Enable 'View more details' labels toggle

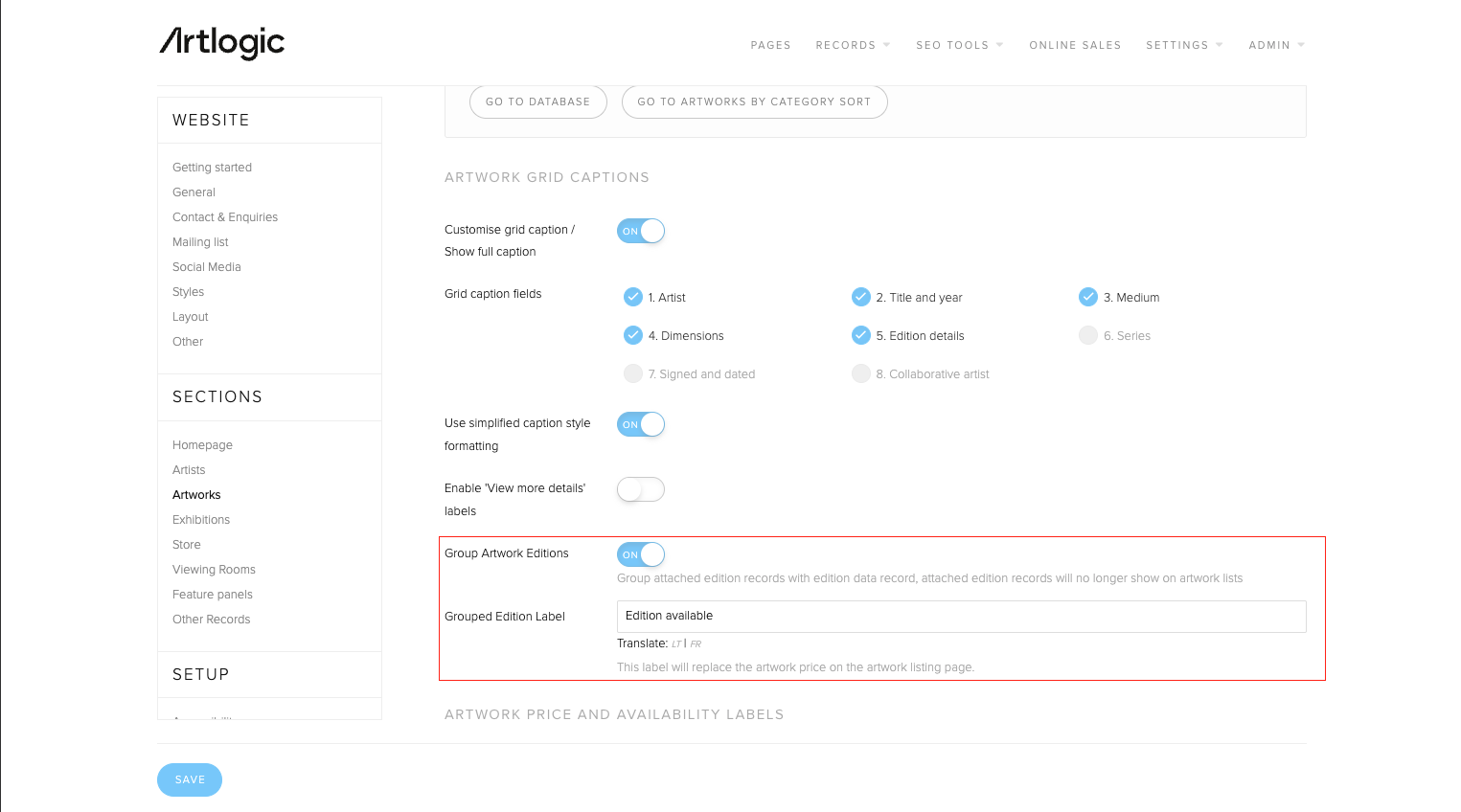pyautogui.click(x=641, y=489)
